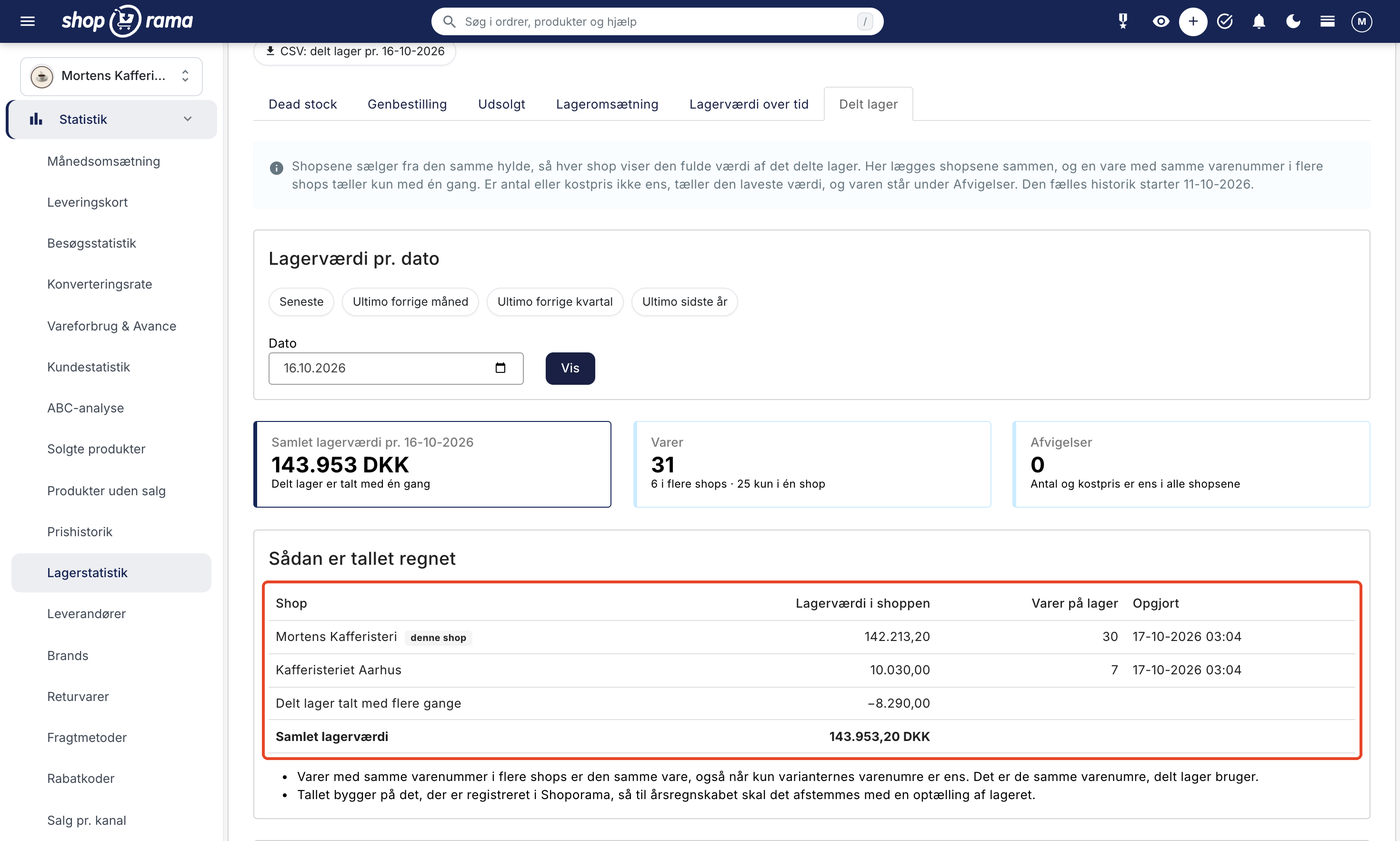Click the Samlet lagerværdi 143.953 DKK card

432,464
